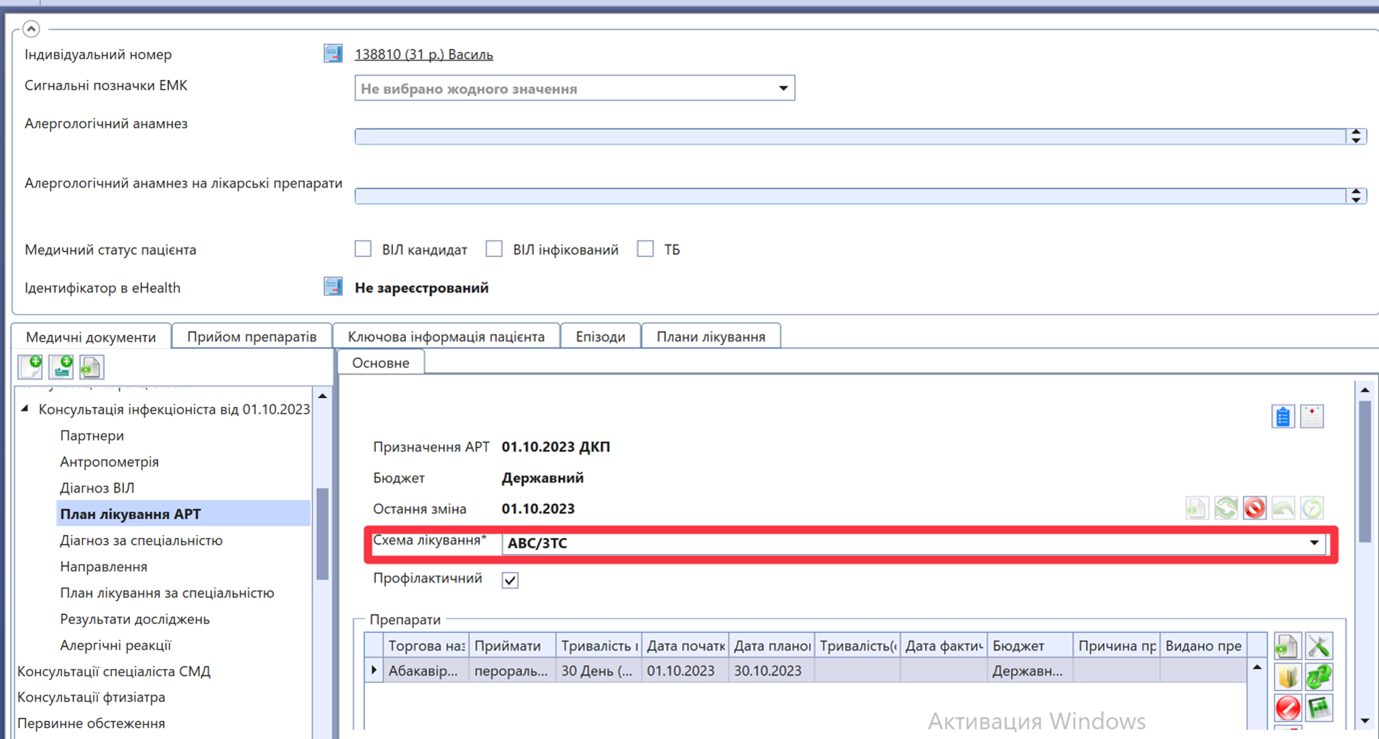1379x739 pixels.
Task: Open patient link 138810 (31 р.) Василь
Action: point(424,55)
